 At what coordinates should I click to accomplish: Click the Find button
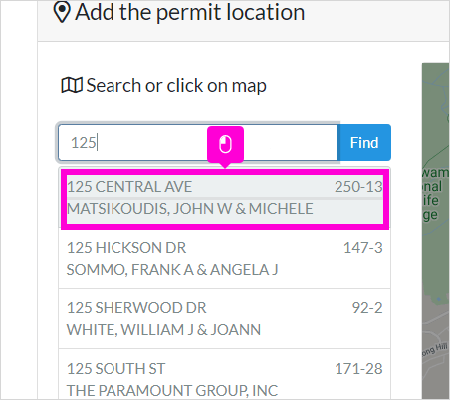pyautogui.click(x=364, y=143)
